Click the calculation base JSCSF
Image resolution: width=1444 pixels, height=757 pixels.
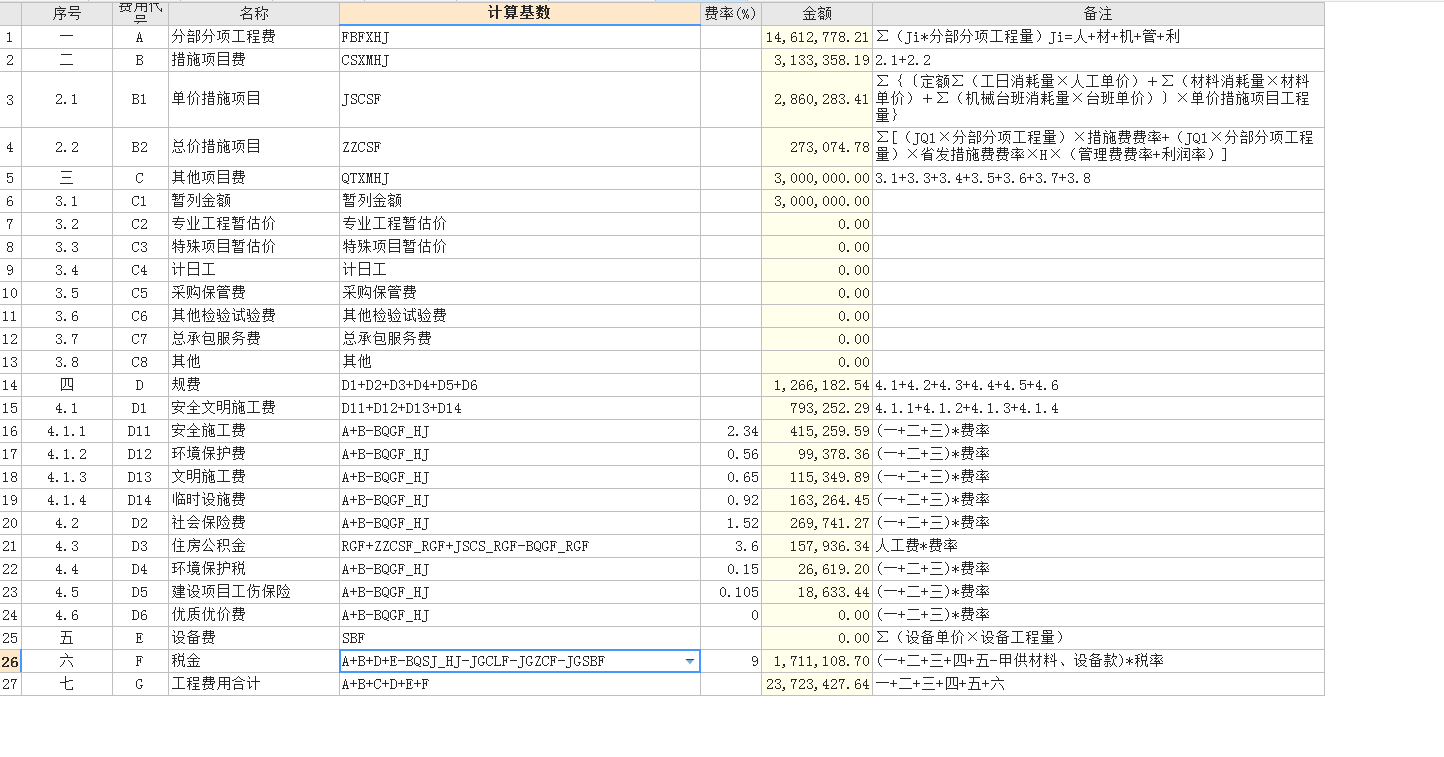520,99
